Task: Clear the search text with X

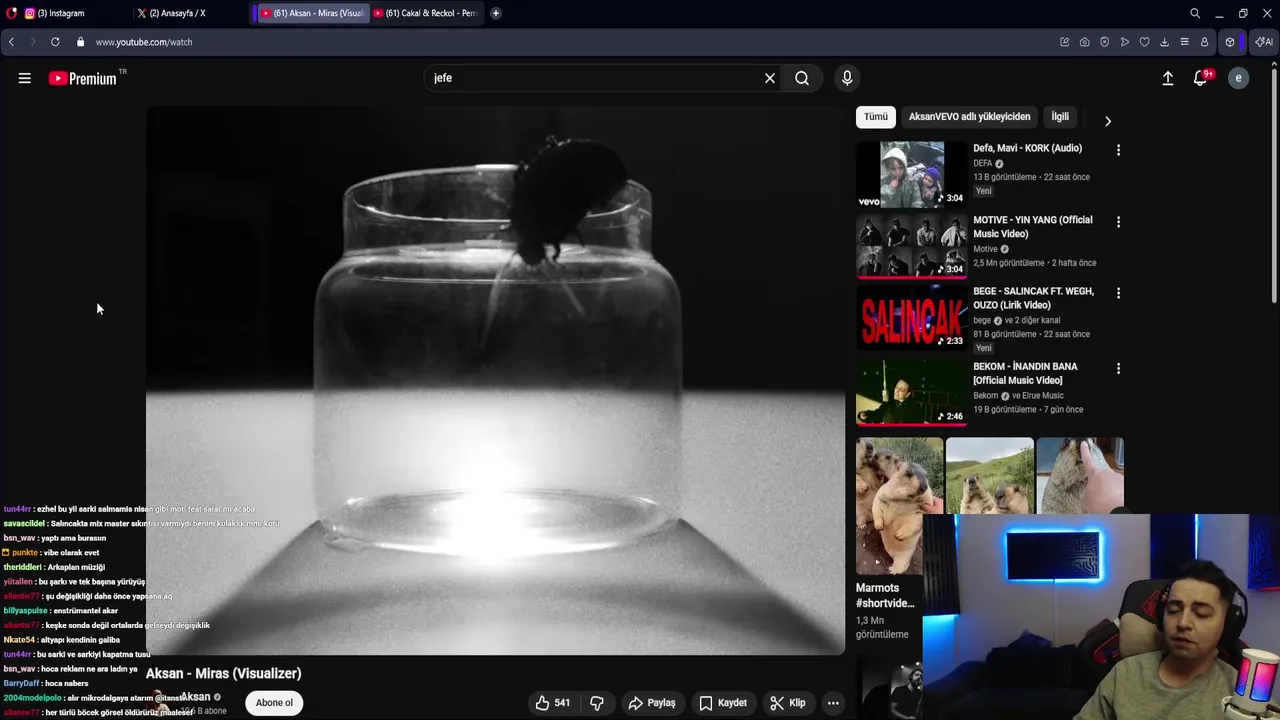Action: (770, 78)
